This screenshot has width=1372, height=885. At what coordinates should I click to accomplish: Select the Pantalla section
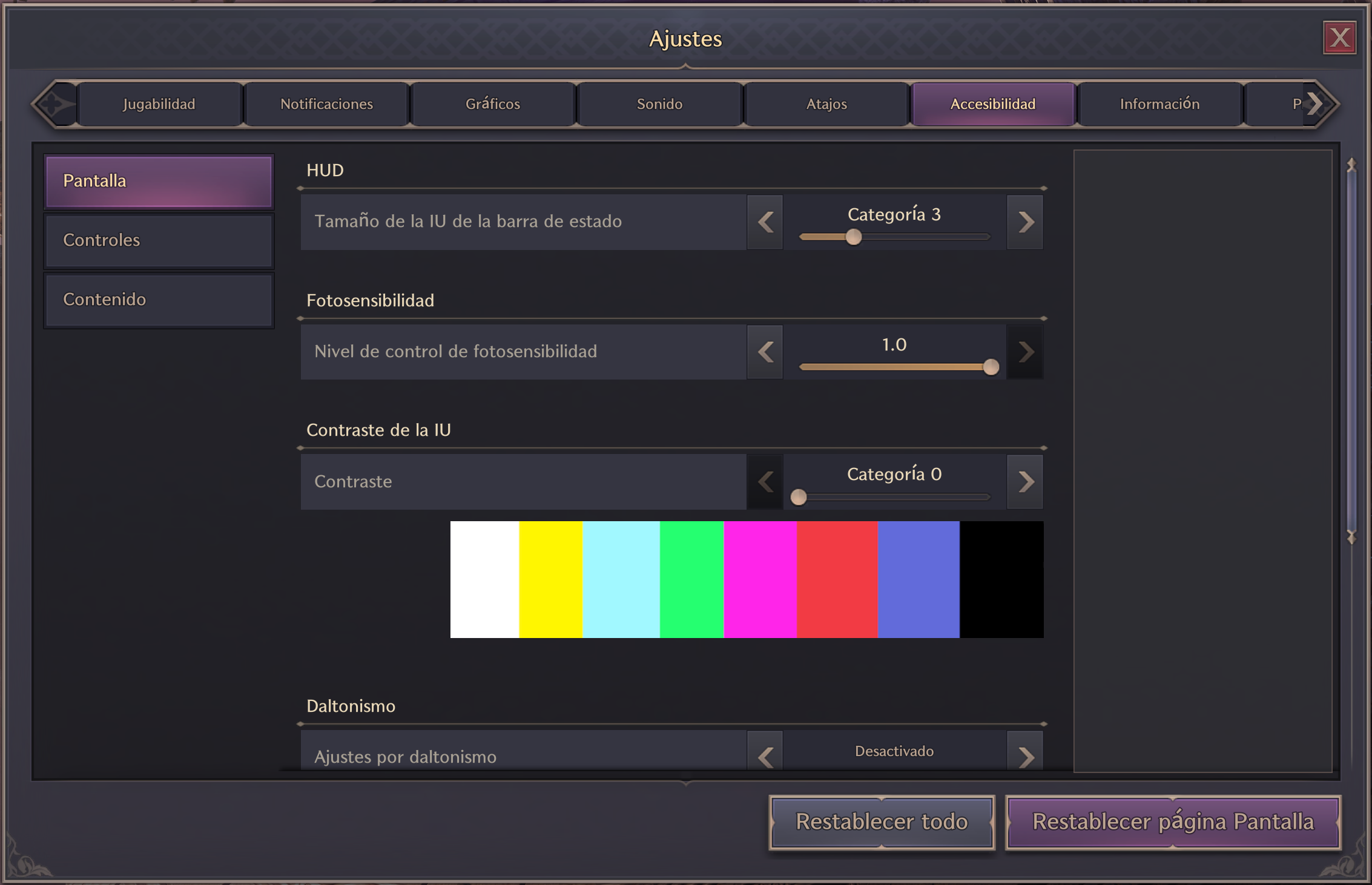159,181
